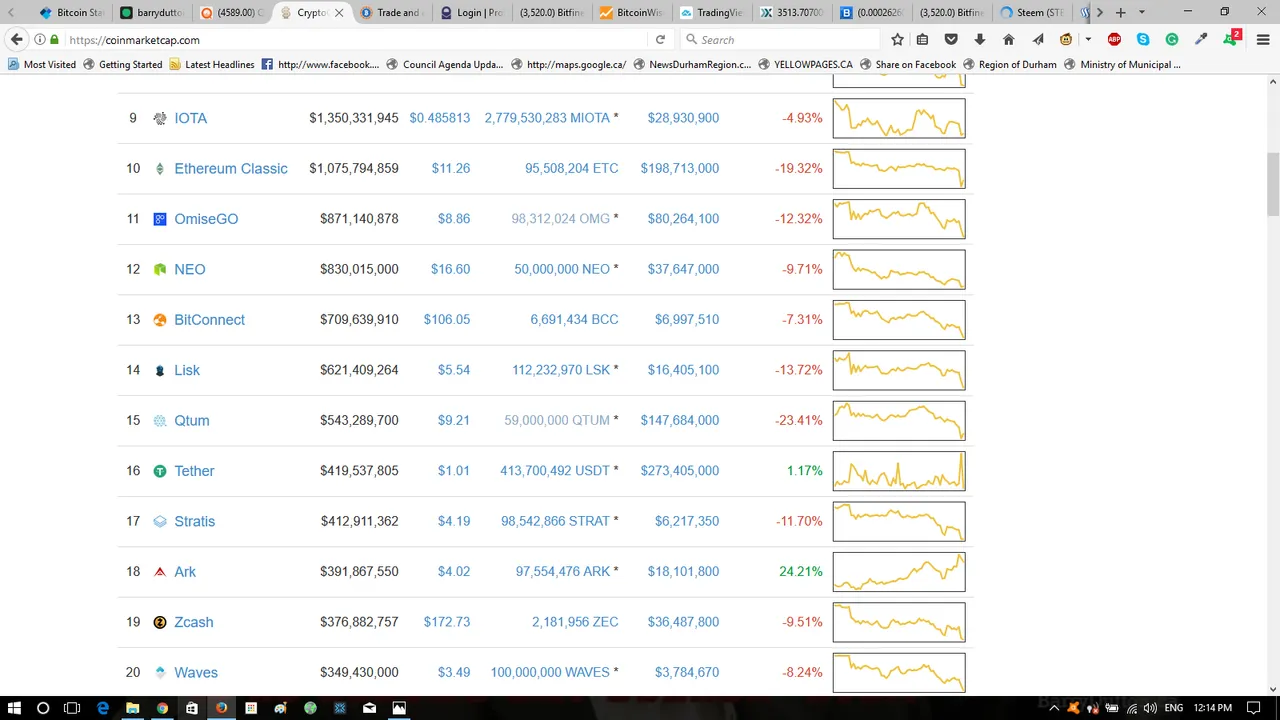Open the Tether coin link

[194, 471]
